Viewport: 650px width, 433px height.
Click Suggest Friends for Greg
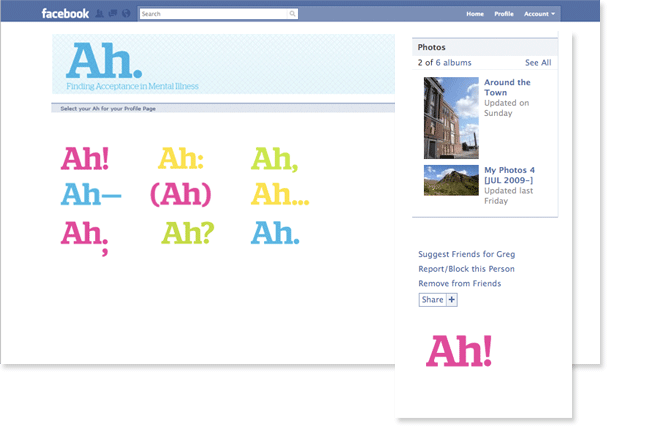point(466,254)
